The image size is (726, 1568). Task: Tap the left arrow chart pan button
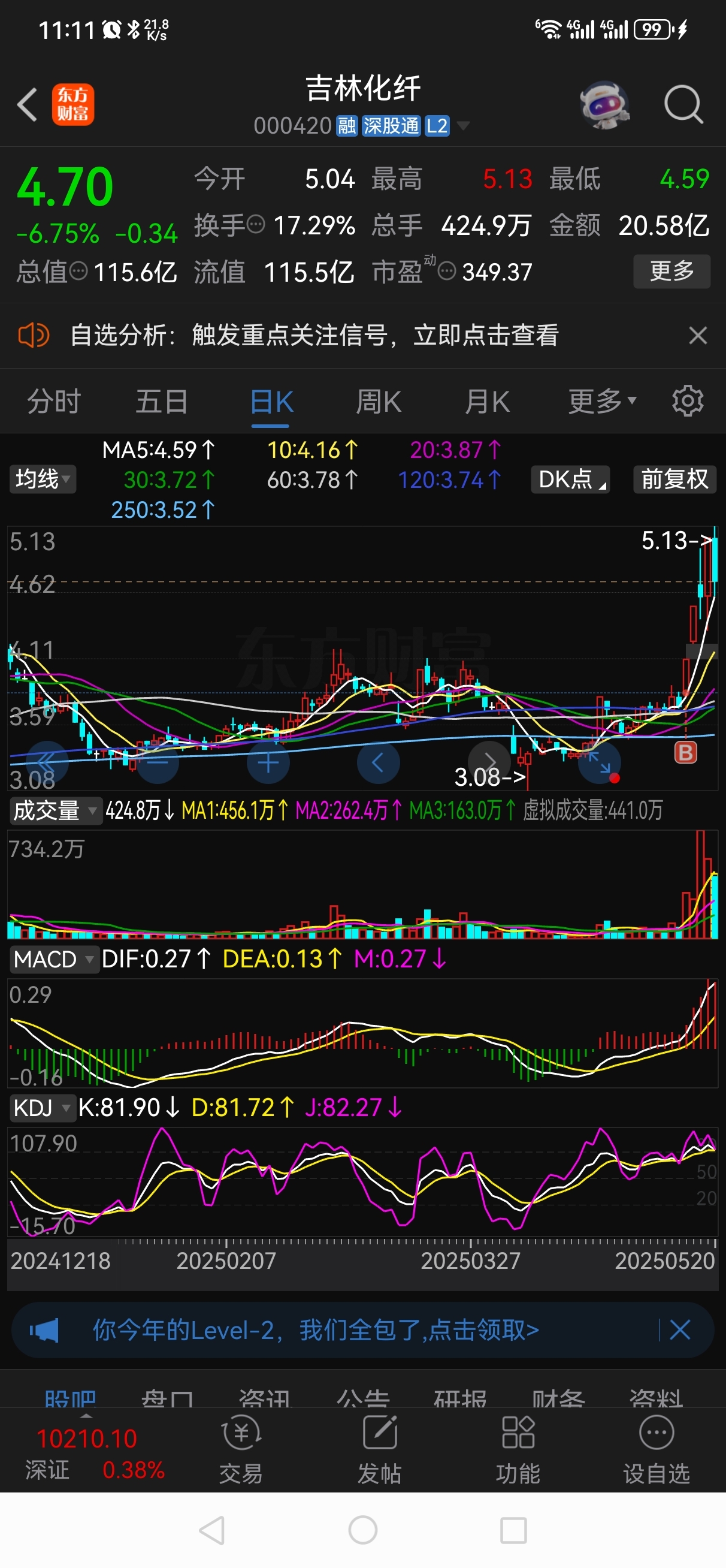379,762
